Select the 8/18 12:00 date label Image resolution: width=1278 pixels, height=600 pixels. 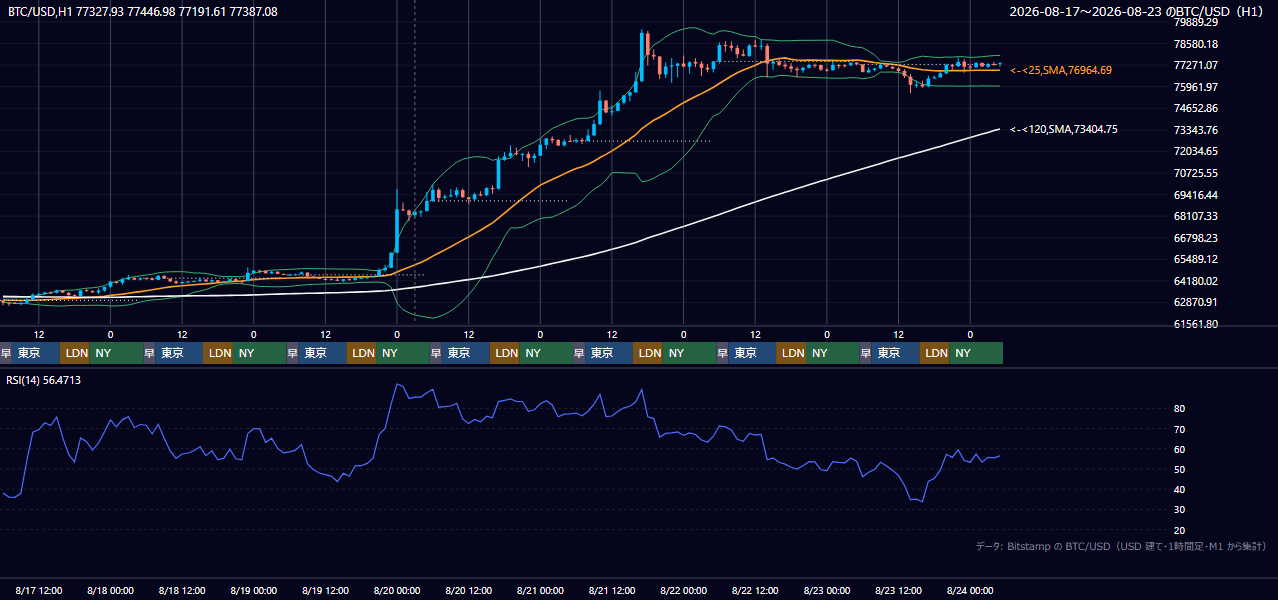pyautogui.click(x=182, y=590)
